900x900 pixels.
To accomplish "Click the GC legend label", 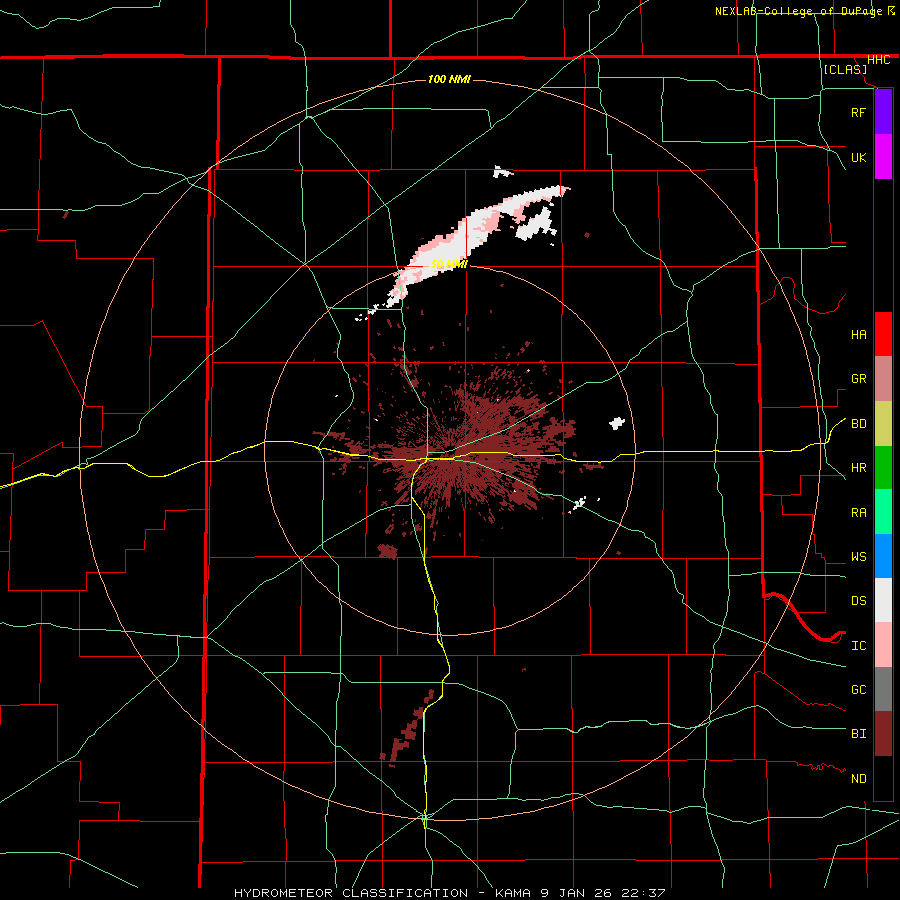I will [858, 689].
